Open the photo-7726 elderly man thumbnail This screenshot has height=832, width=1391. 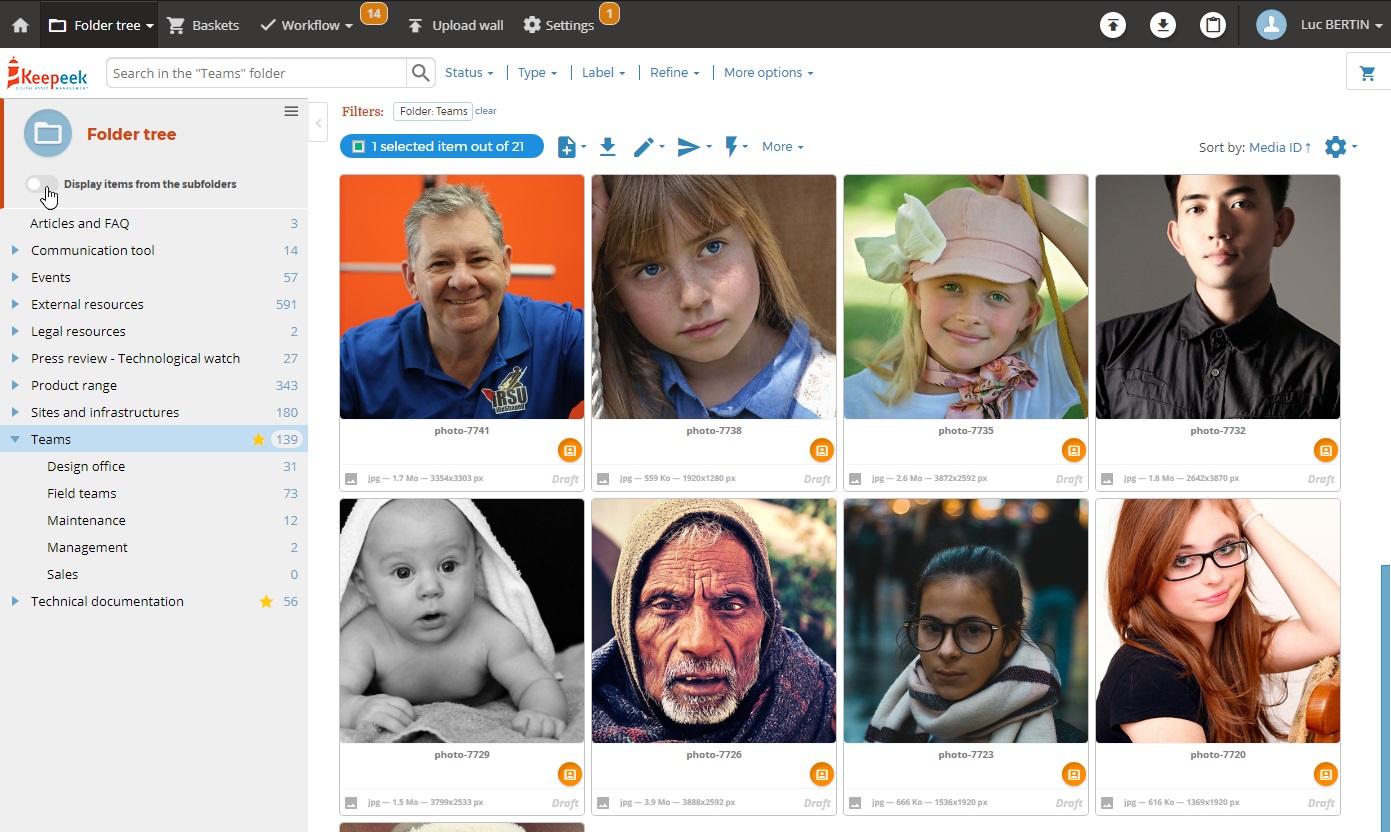714,620
